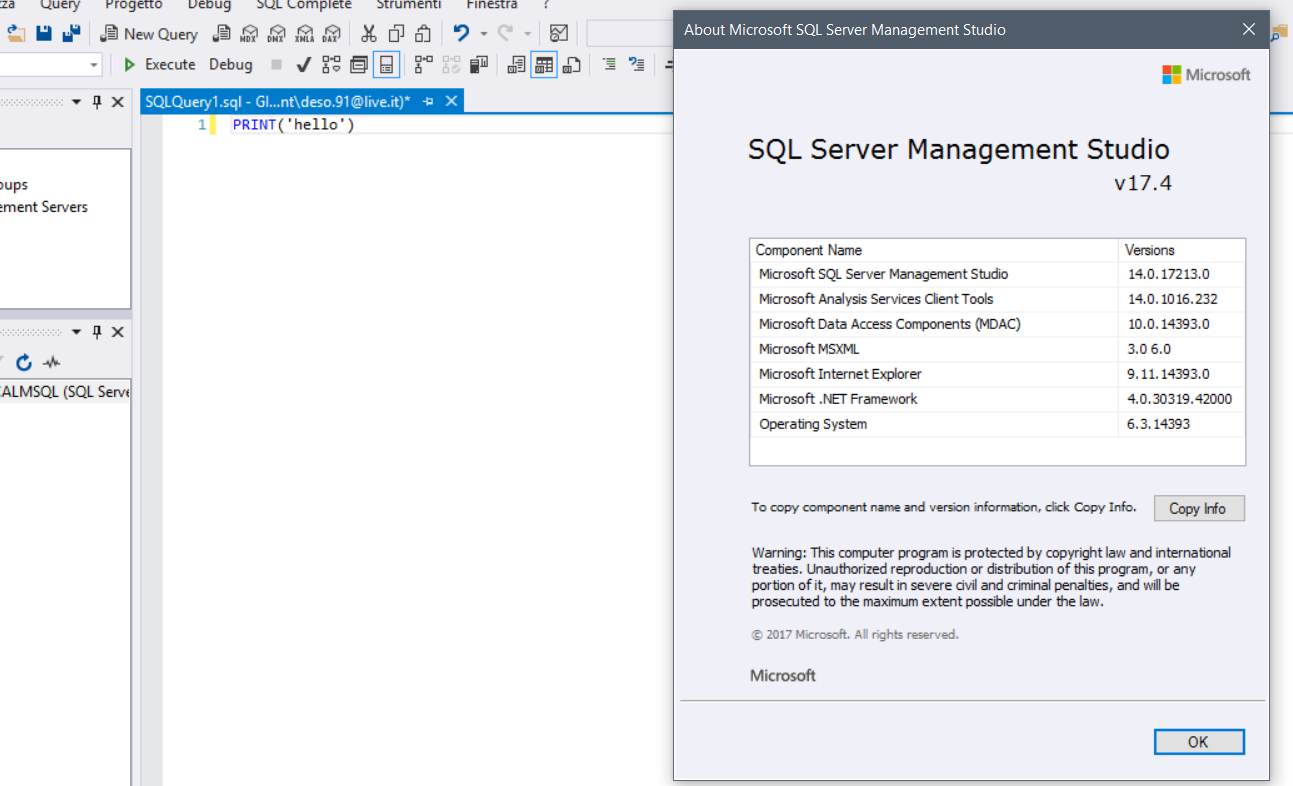Viewport: 1293px width, 786px height.
Task: Uncomment the selected lines
Action: coord(636,65)
